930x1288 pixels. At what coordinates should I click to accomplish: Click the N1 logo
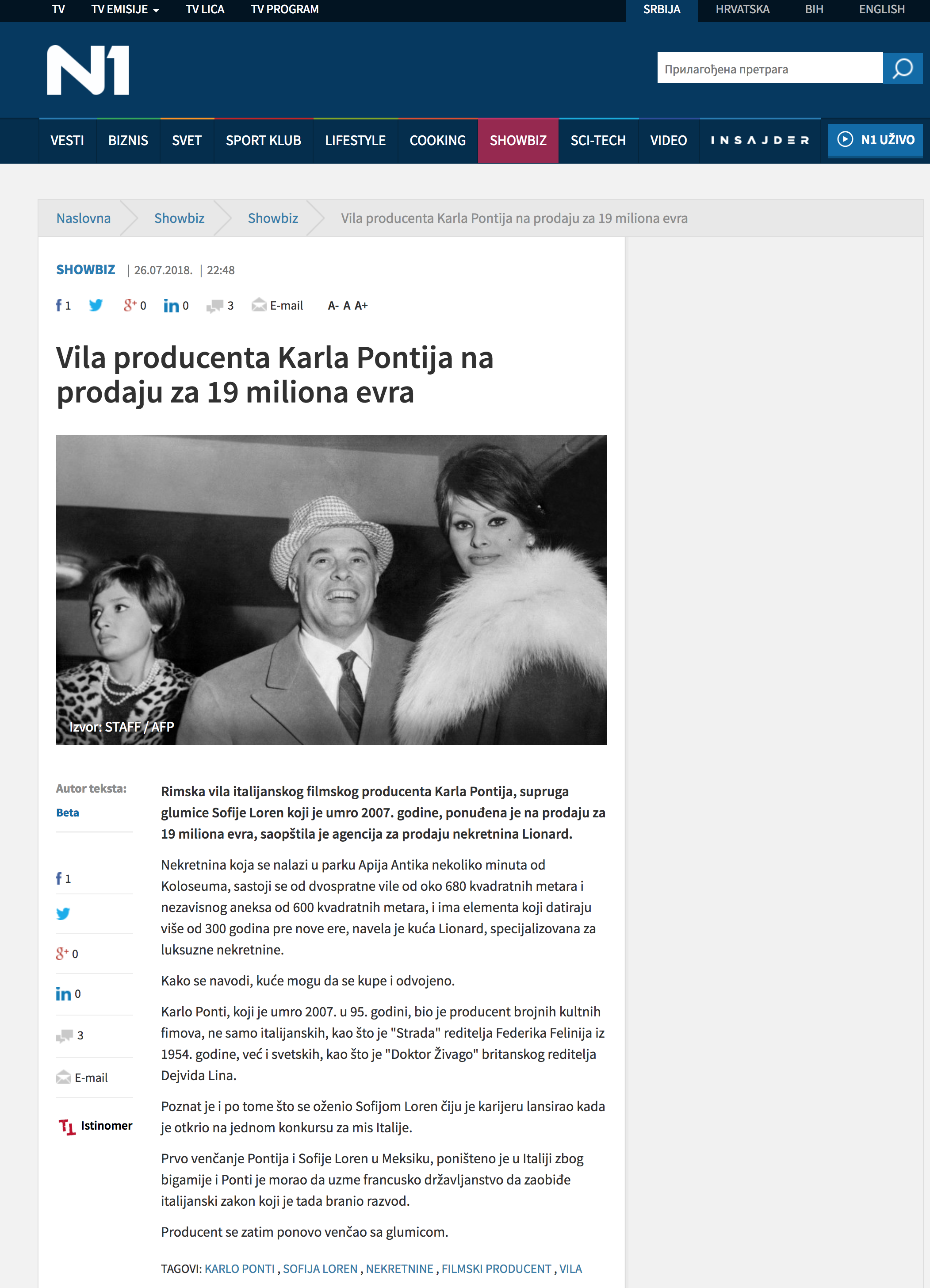click(88, 70)
